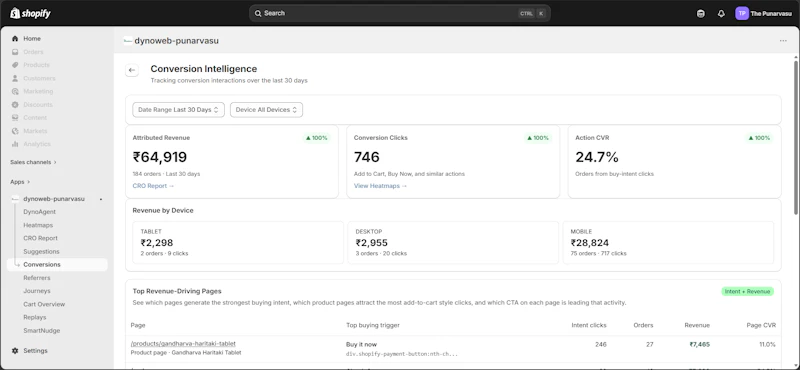Image resolution: width=800 pixels, height=370 pixels.
Task: Click the ₹7,465 revenue cell
Action: click(x=699, y=344)
